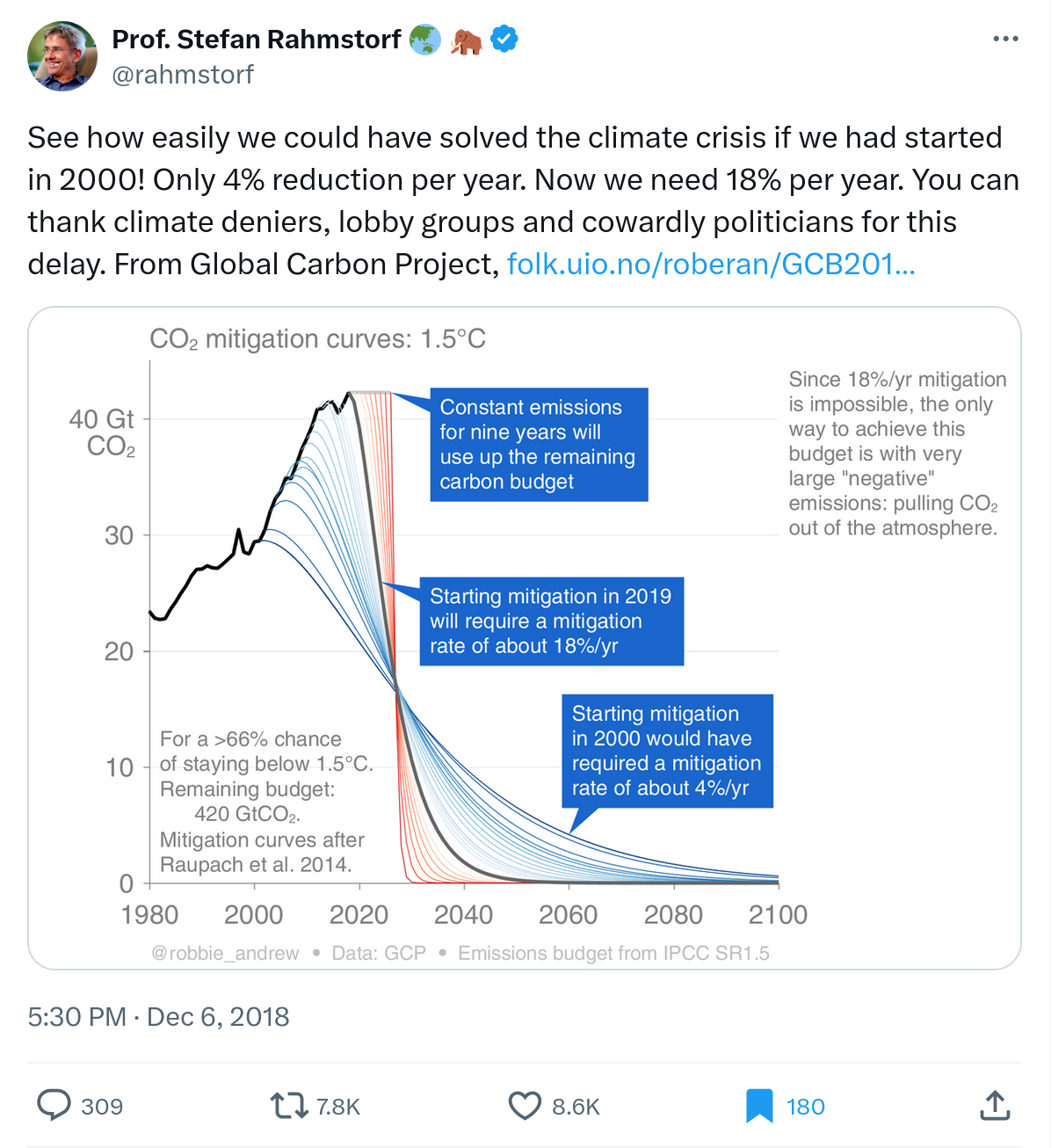Open the folk.uio.no link in tweet
The height and width of the screenshot is (1148, 1051).
coord(711,264)
